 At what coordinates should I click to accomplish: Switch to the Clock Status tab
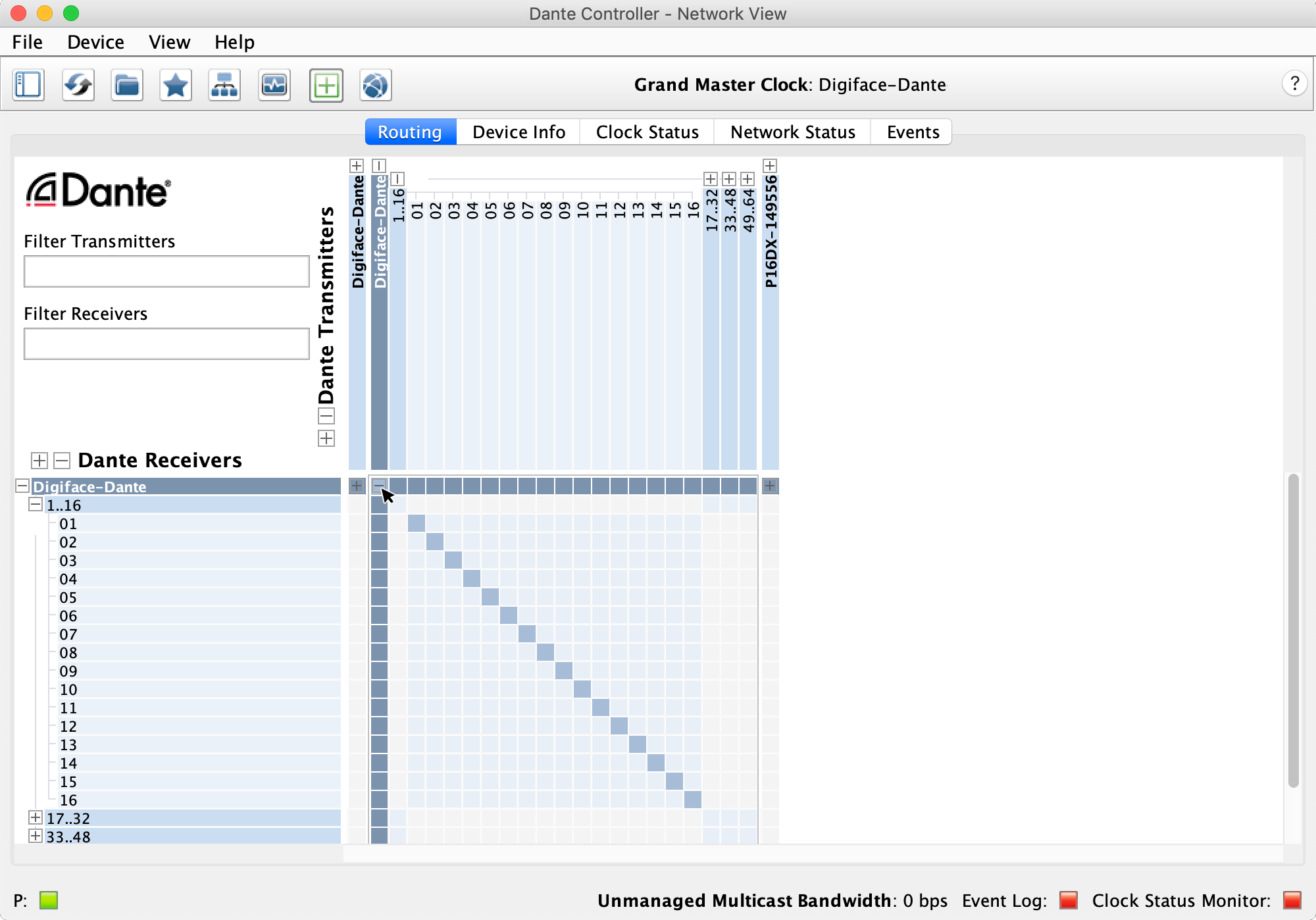tap(647, 132)
